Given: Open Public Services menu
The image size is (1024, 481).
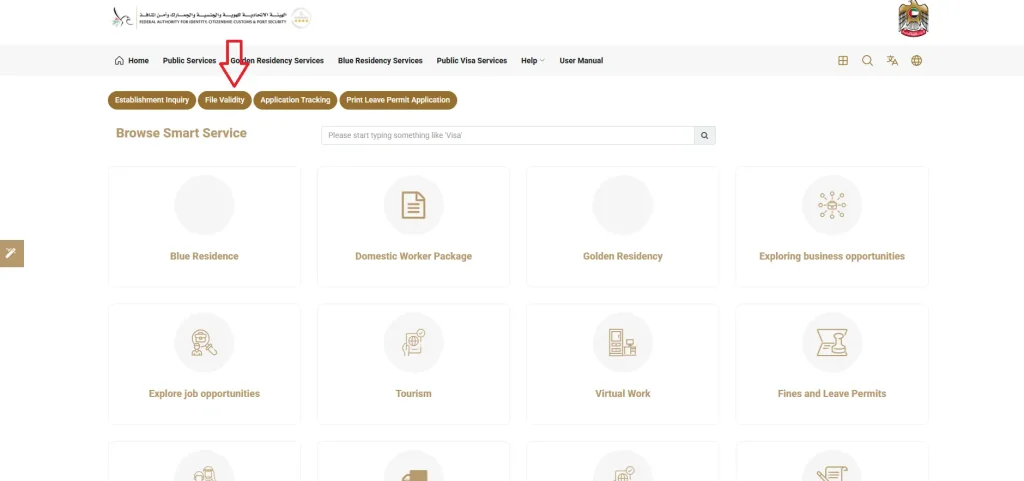Looking at the screenshot, I should (189, 61).
